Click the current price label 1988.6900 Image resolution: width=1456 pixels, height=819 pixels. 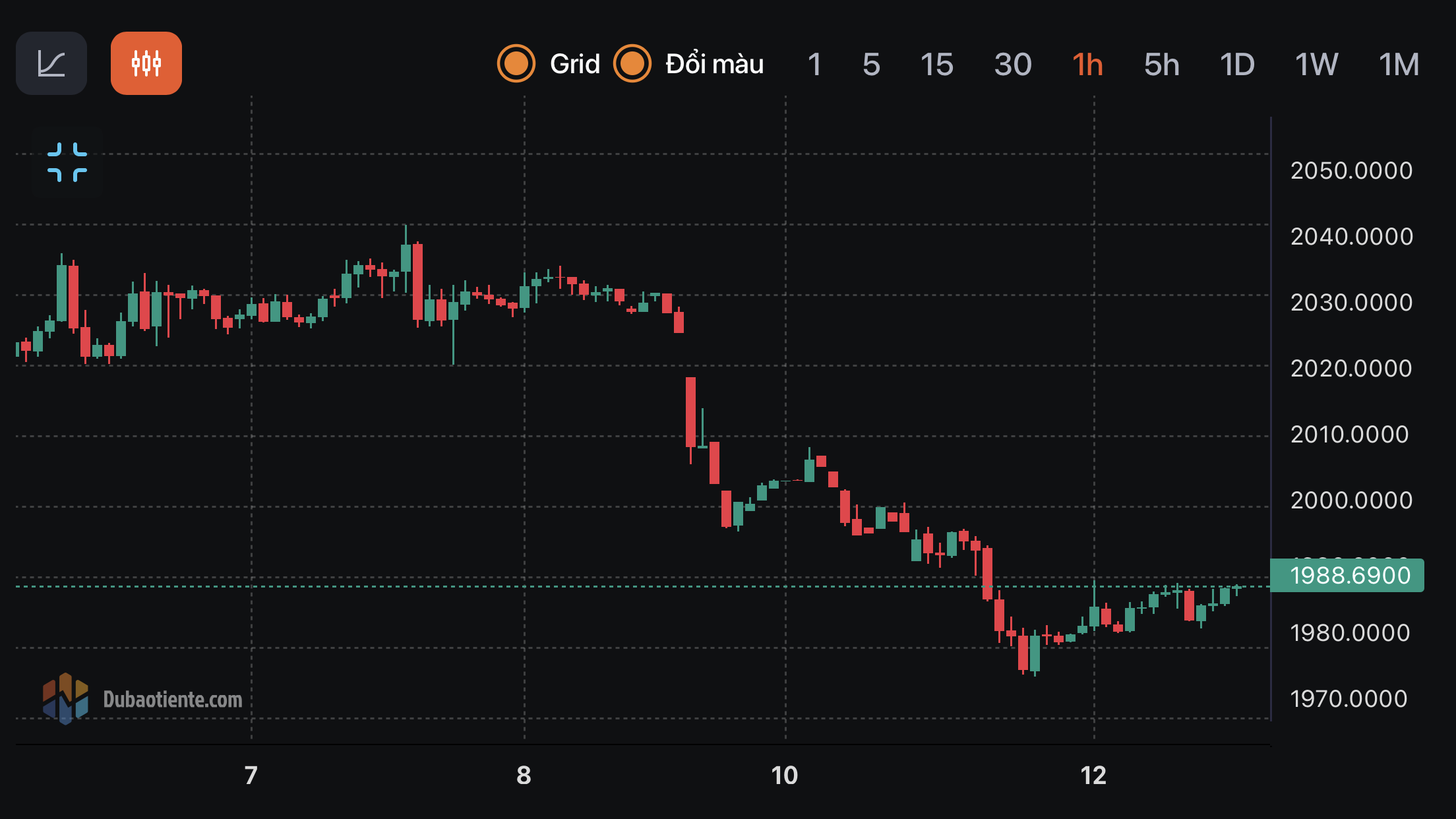click(1347, 576)
